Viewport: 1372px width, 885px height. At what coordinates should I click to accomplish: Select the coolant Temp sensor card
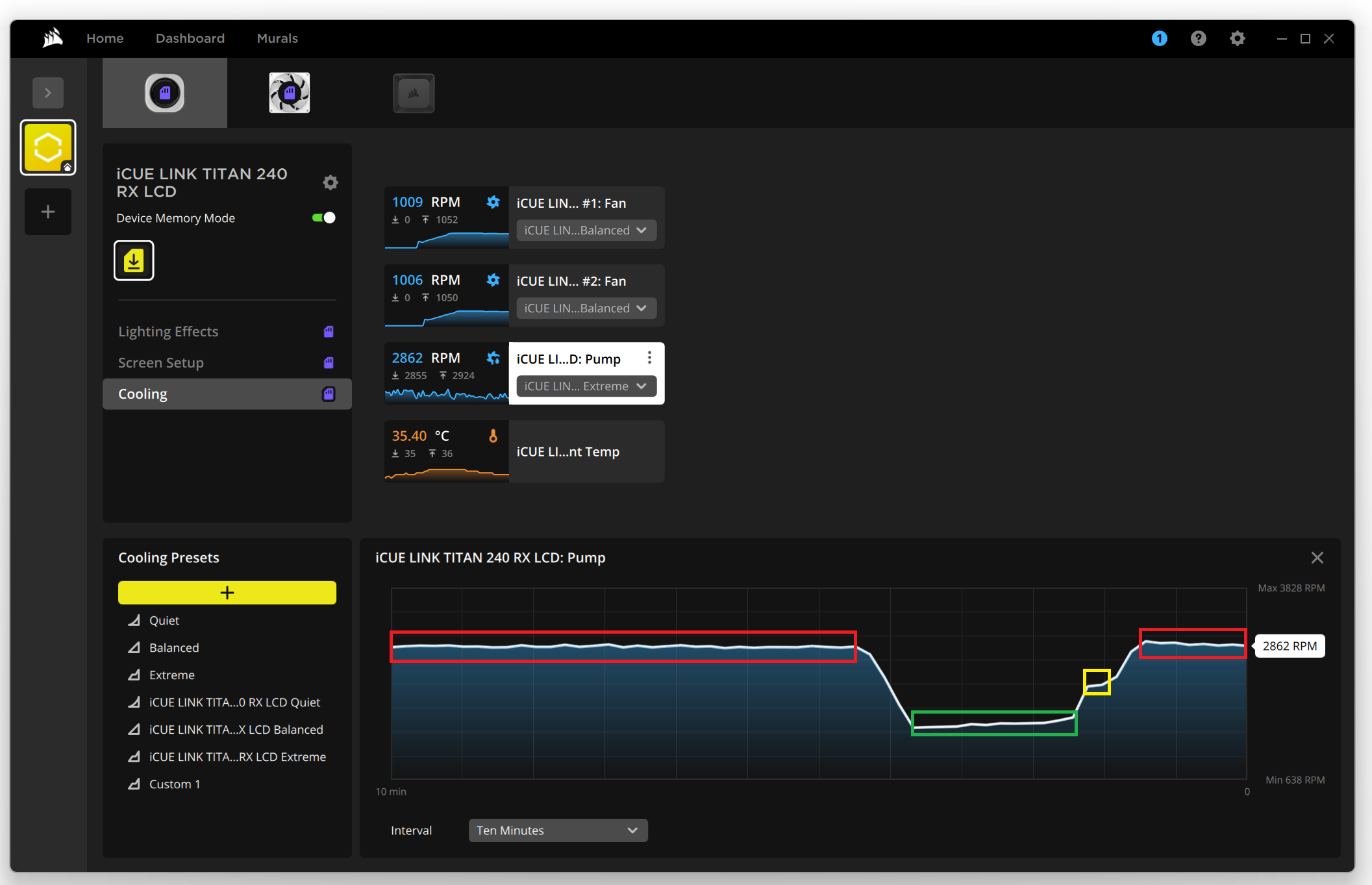[525, 451]
